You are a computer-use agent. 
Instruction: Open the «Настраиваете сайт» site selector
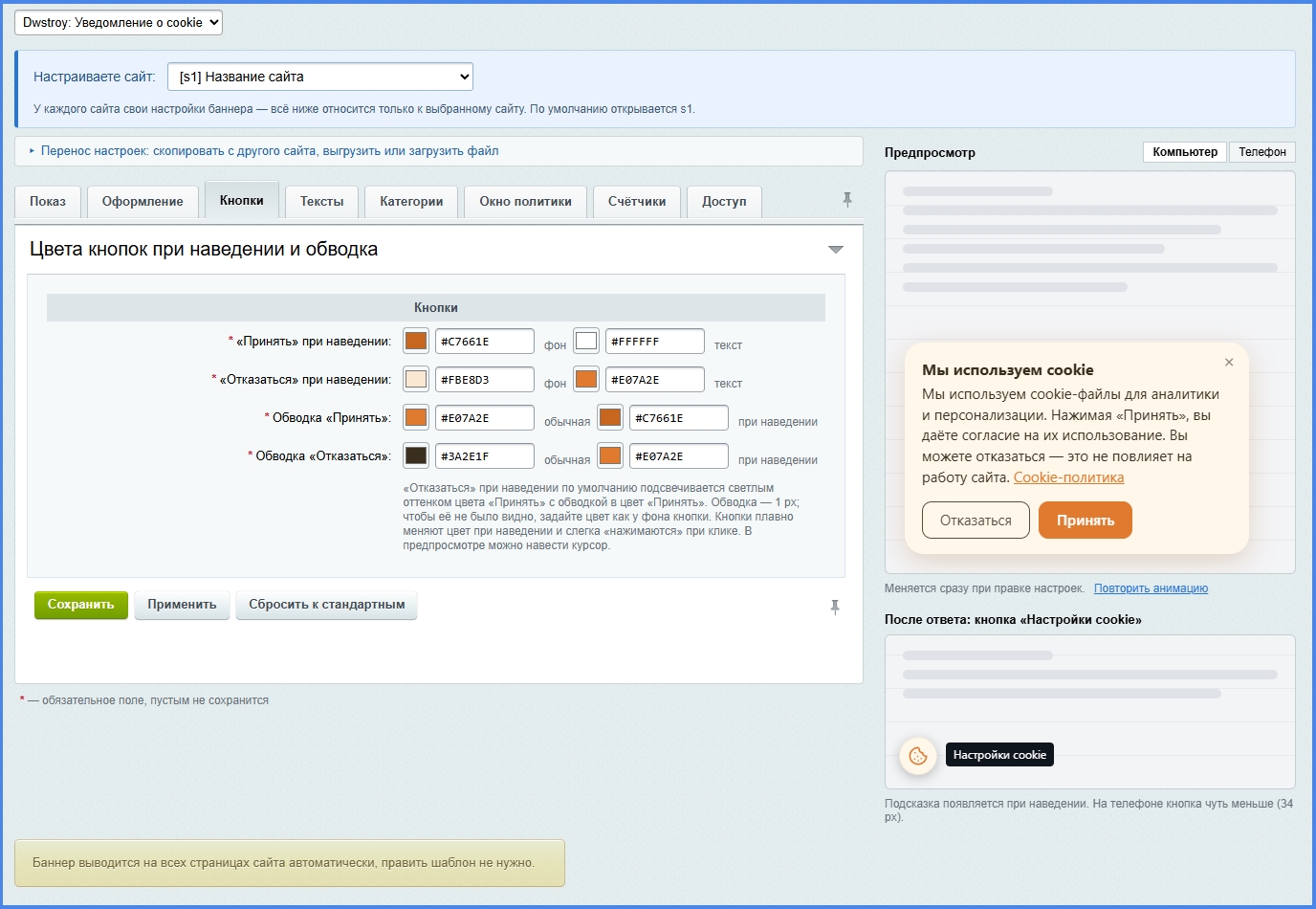coord(320,77)
